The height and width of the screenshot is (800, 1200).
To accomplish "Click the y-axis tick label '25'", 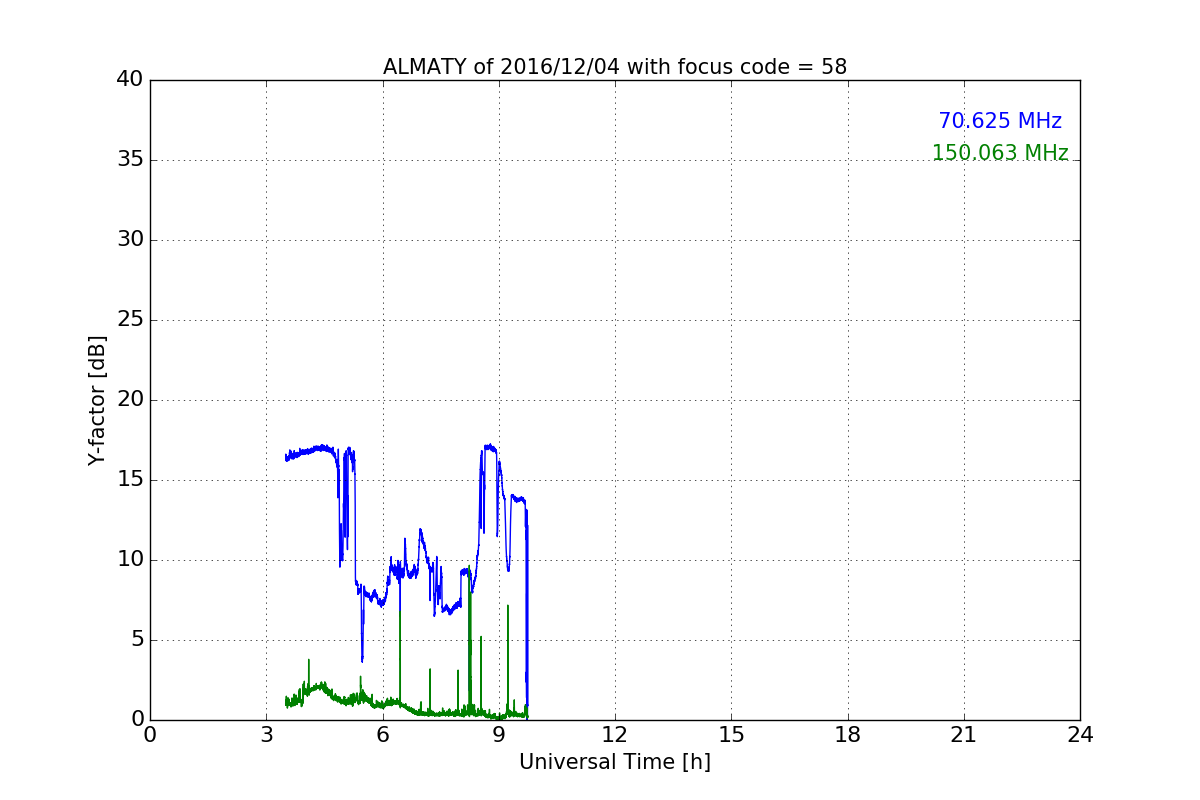I will pos(130,320).
